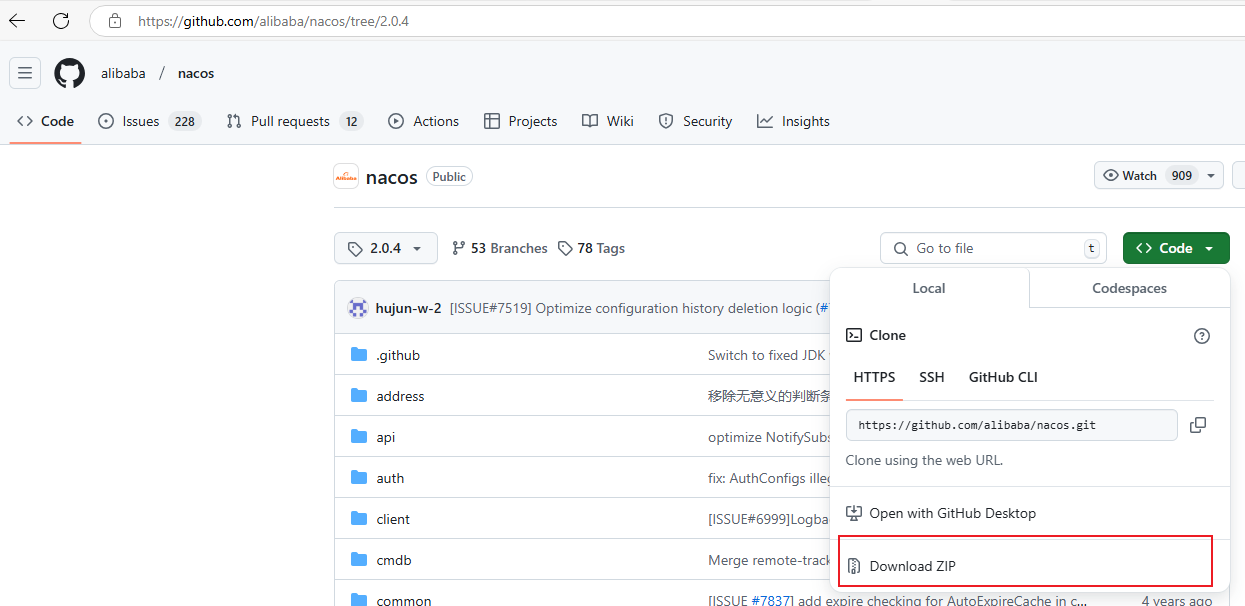Click the client folder icon

tap(359, 519)
